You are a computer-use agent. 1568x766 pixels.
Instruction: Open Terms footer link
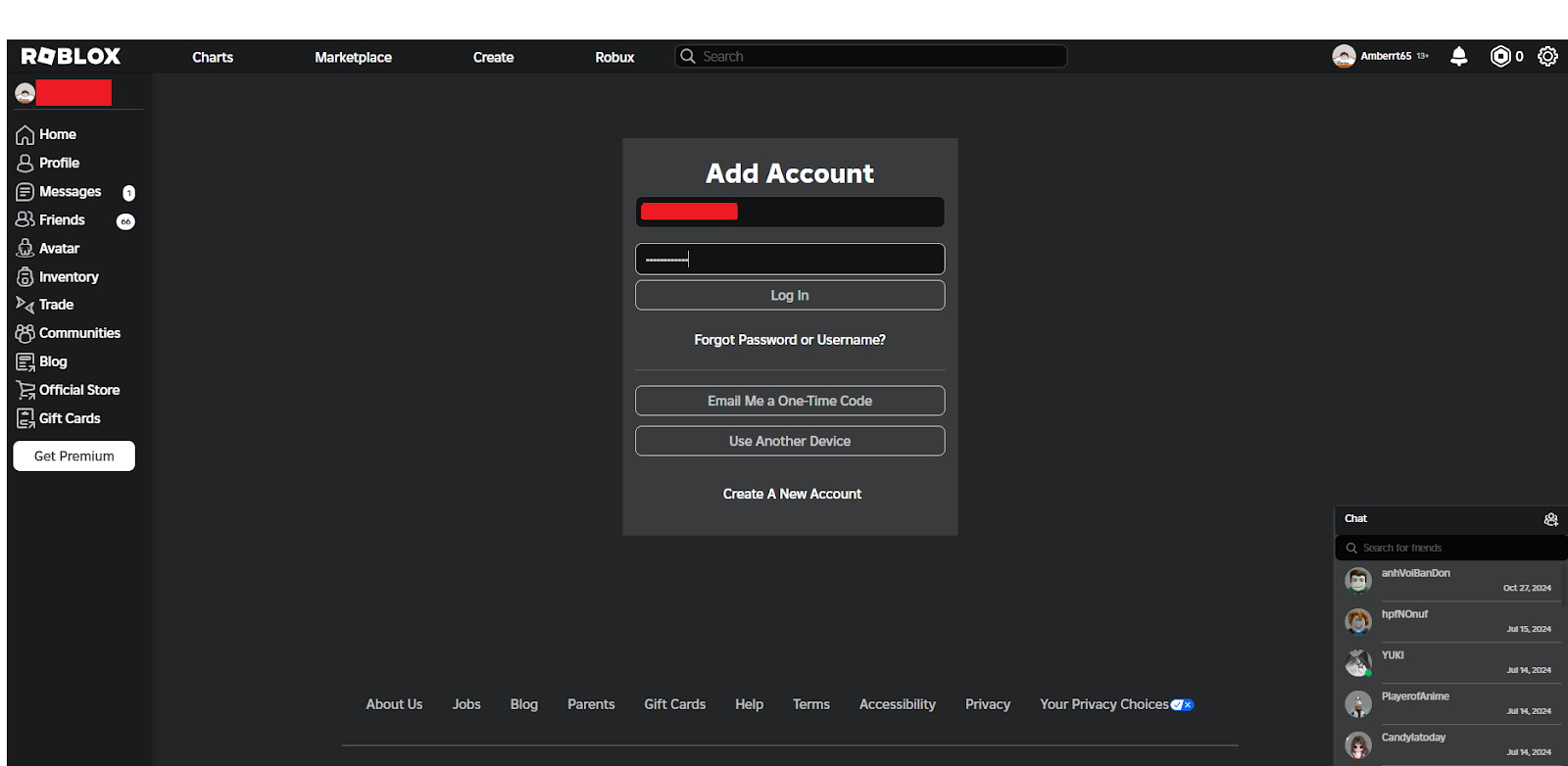pos(811,704)
